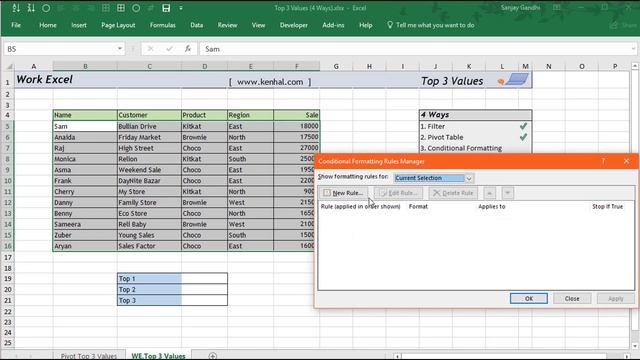Click New Rule button in Rules Manager
Viewport: 640px width, 360px height.
343,193
